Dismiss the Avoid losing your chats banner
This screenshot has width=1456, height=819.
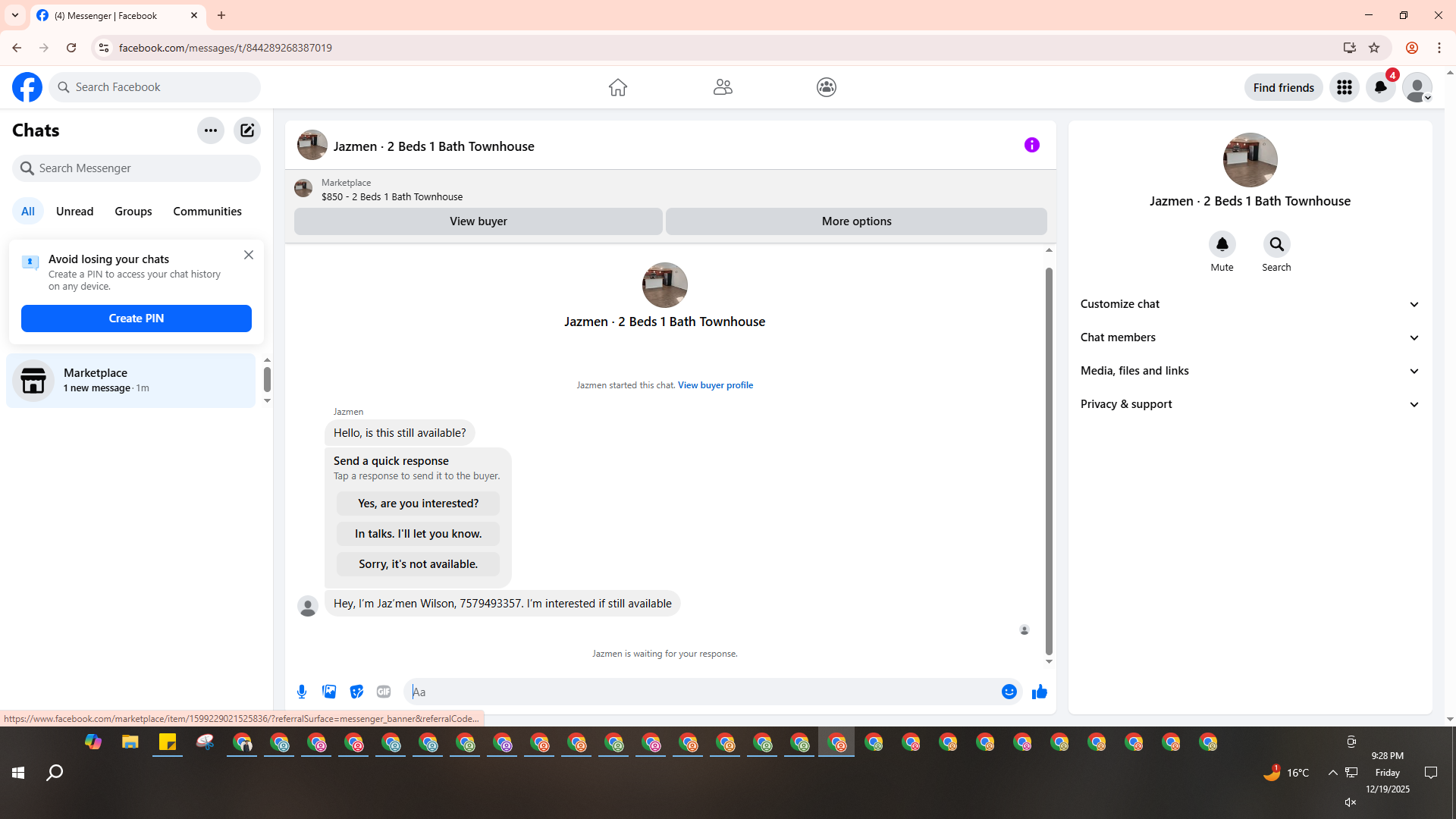tap(249, 255)
